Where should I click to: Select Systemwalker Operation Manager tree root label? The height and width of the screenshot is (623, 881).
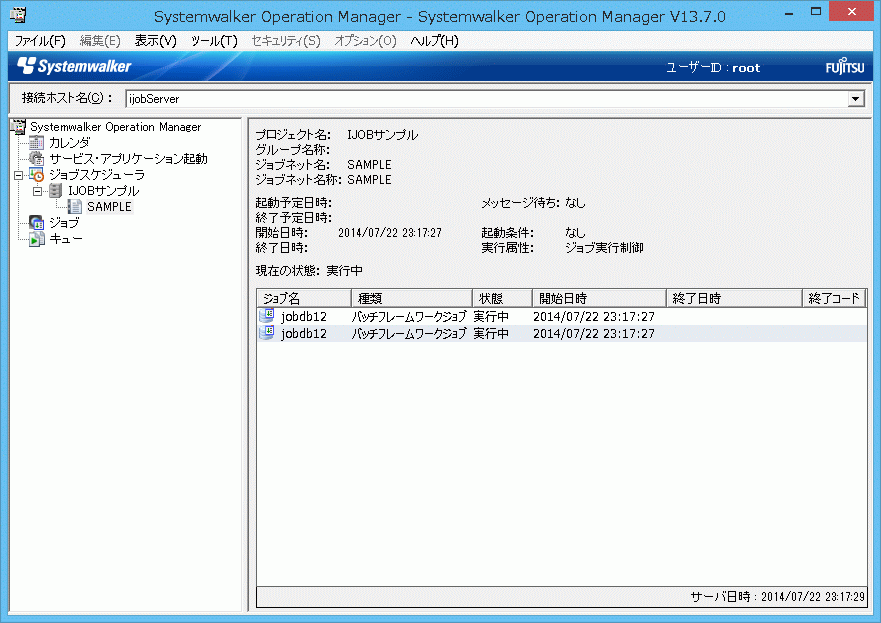pos(115,127)
